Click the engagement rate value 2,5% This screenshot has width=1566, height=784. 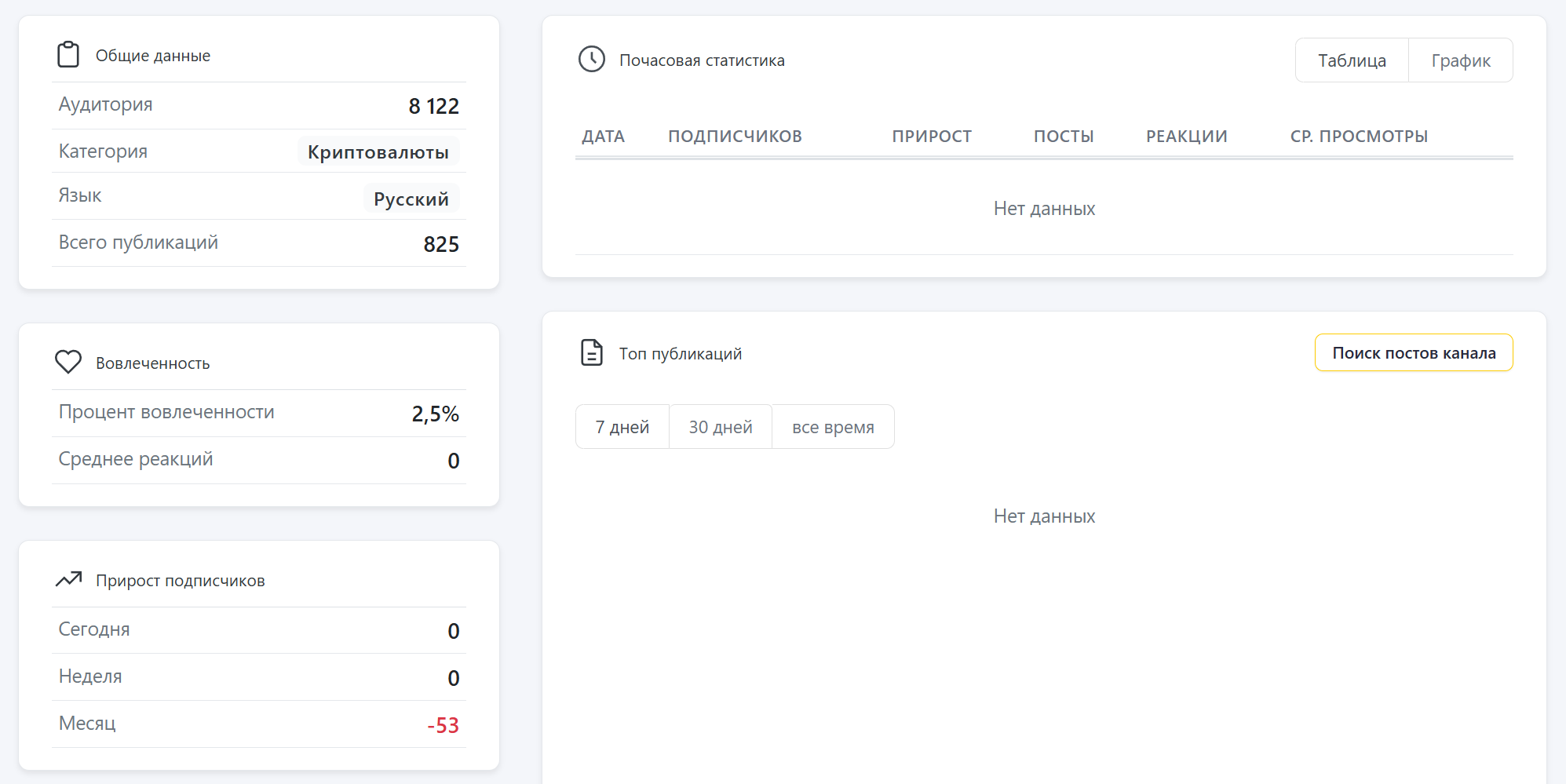click(x=435, y=414)
